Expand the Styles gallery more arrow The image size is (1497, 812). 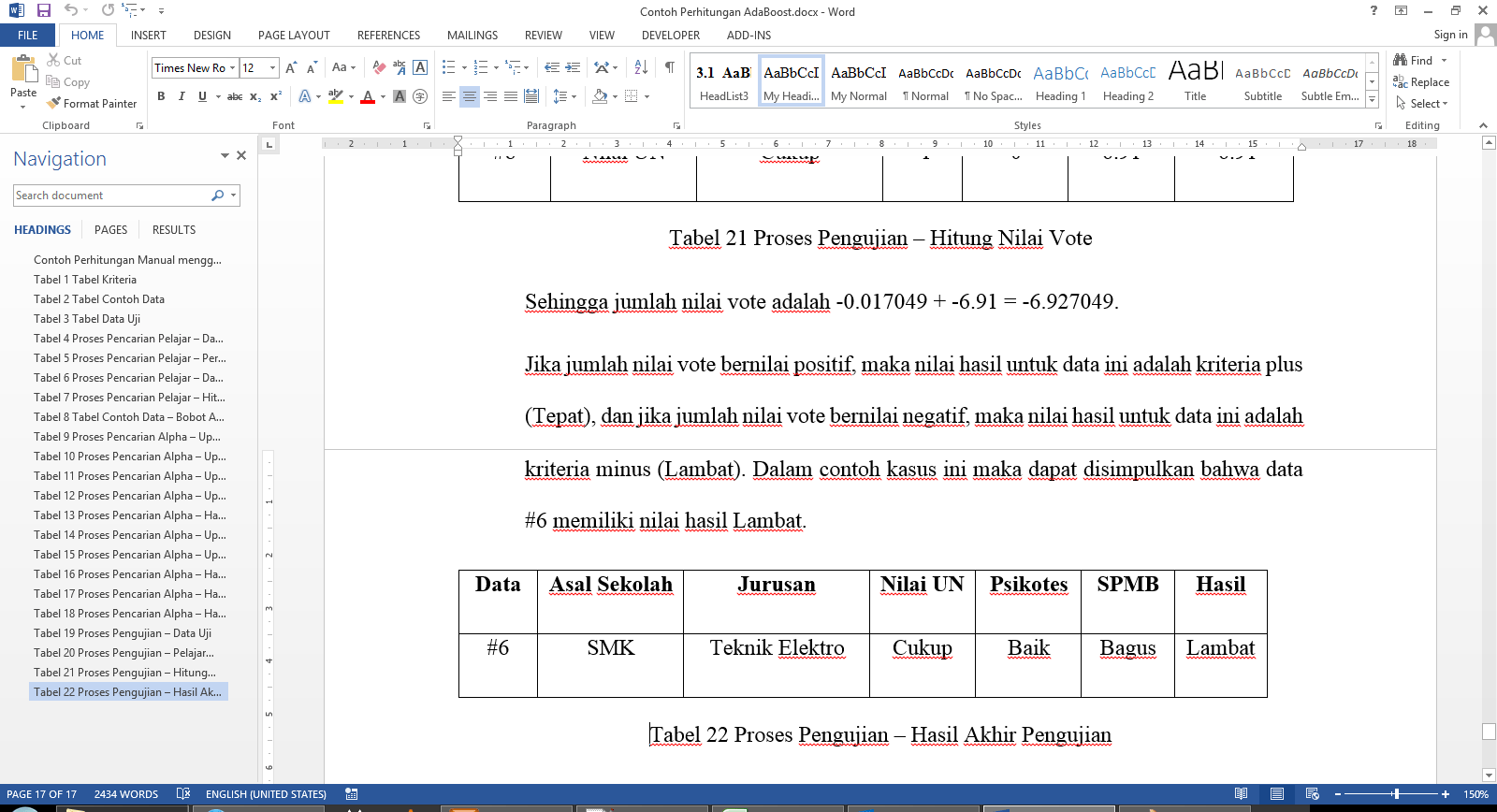(1373, 100)
